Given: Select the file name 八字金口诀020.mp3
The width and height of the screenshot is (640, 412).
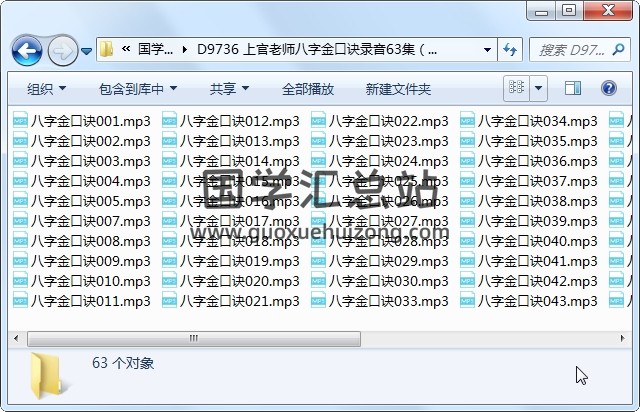Looking at the screenshot, I should pos(240,281).
